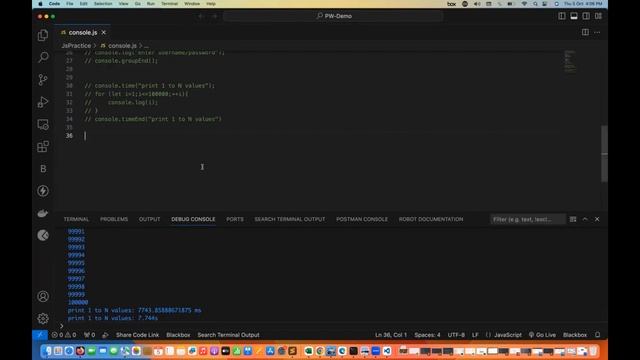The height and width of the screenshot is (360, 640).
Task: Click the JsPractice breadcrumb folder
Action: coord(76,46)
